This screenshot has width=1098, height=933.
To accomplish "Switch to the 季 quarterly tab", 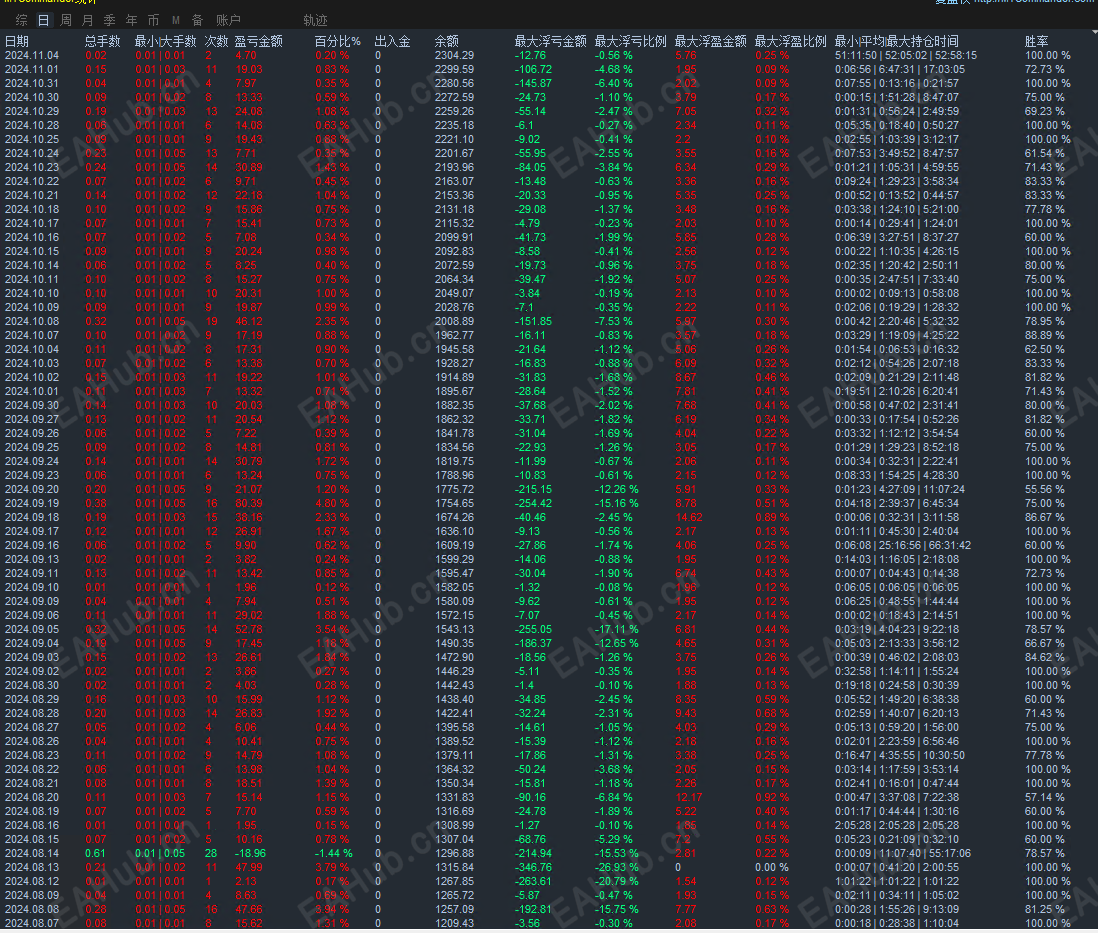I will click(x=110, y=20).
